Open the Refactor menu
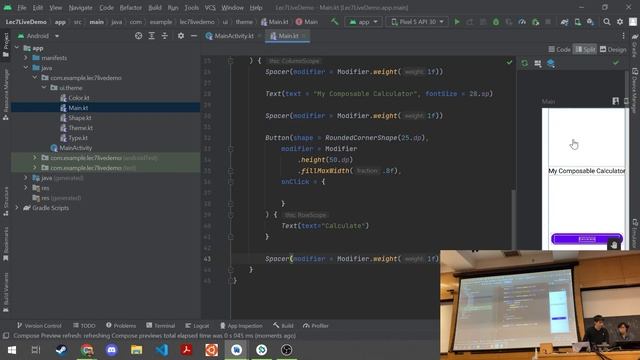Screen dimensions: 640x360 point(131,7)
